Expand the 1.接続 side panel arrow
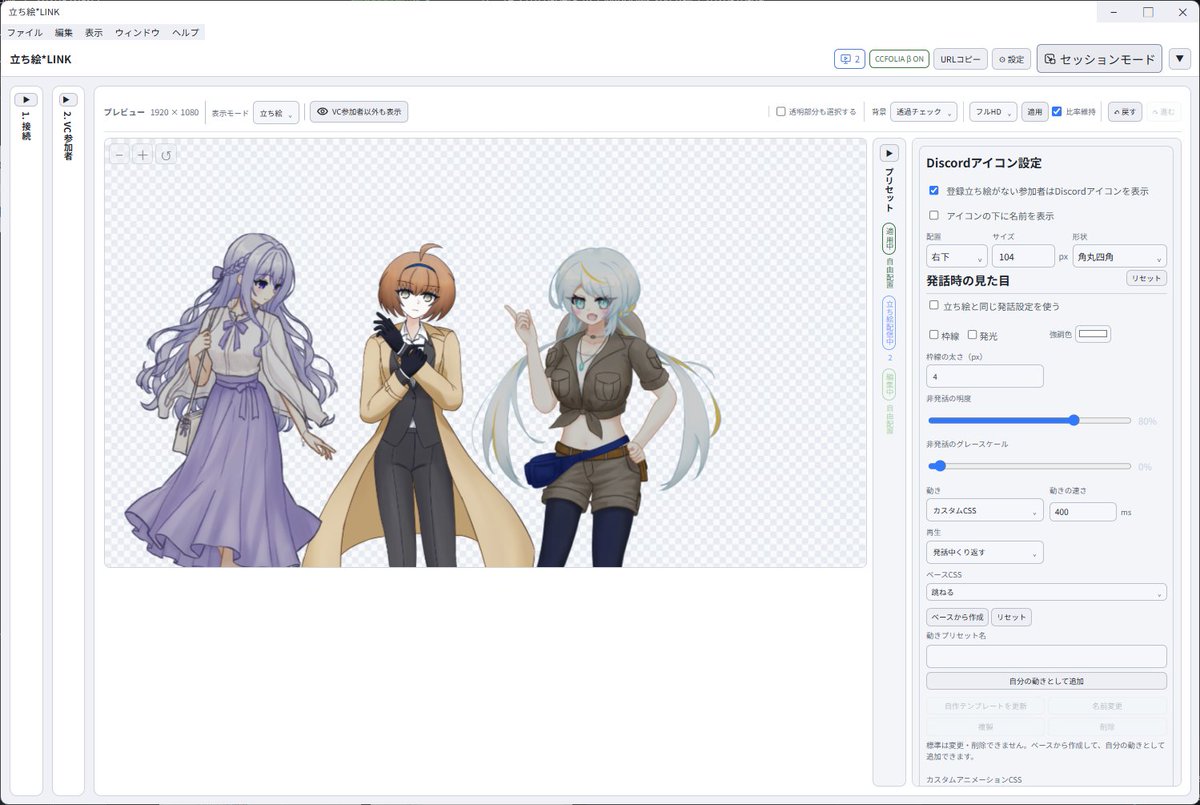1200x805 pixels. point(26,99)
